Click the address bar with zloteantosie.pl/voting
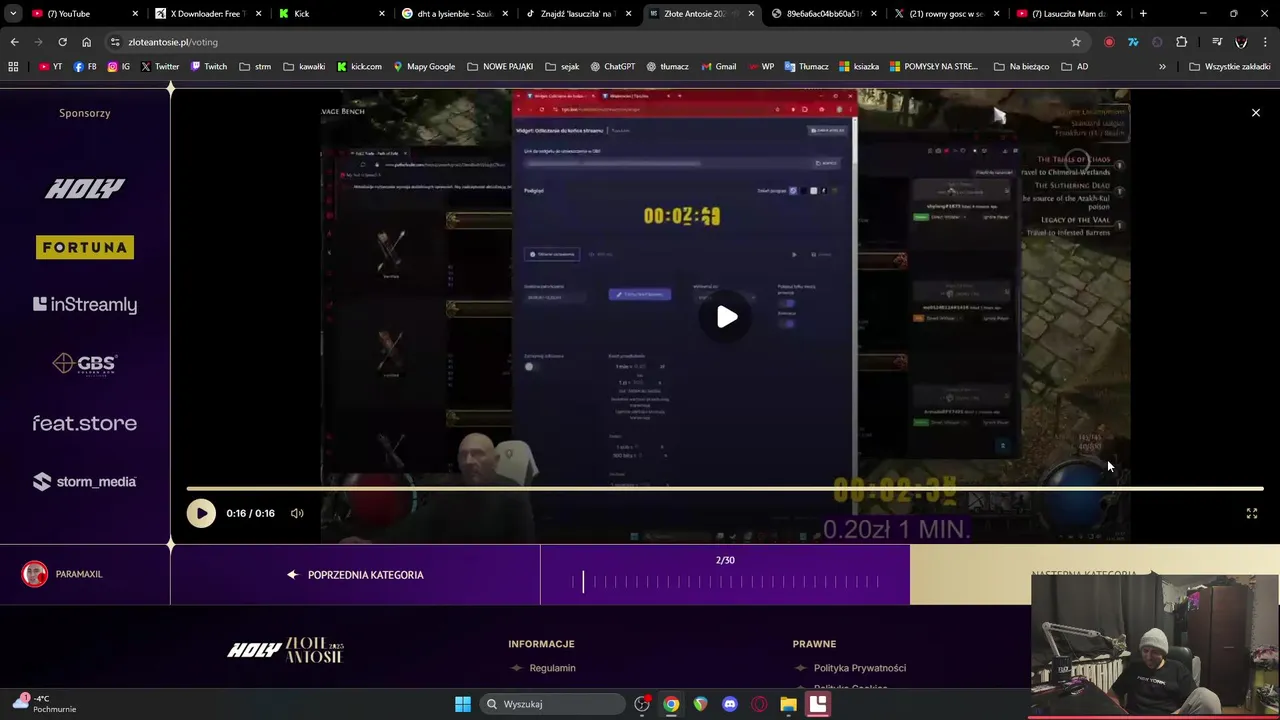The width and height of the screenshot is (1280, 720). pyautogui.click(x=590, y=42)
